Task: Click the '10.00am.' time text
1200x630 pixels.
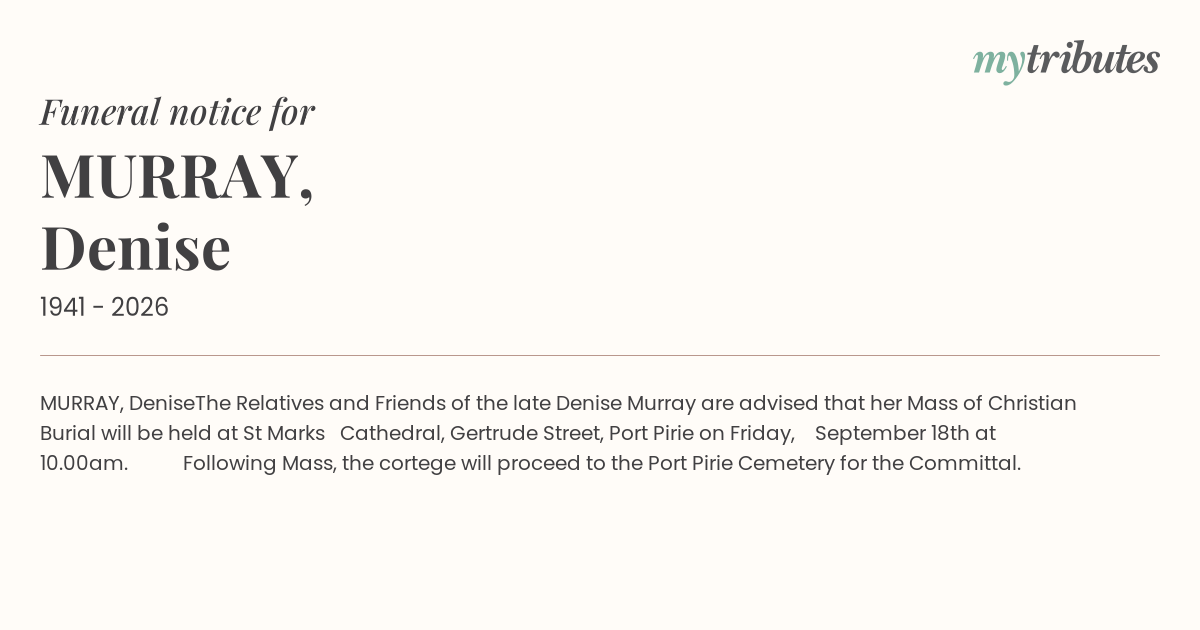Action: tap(84, 463)
